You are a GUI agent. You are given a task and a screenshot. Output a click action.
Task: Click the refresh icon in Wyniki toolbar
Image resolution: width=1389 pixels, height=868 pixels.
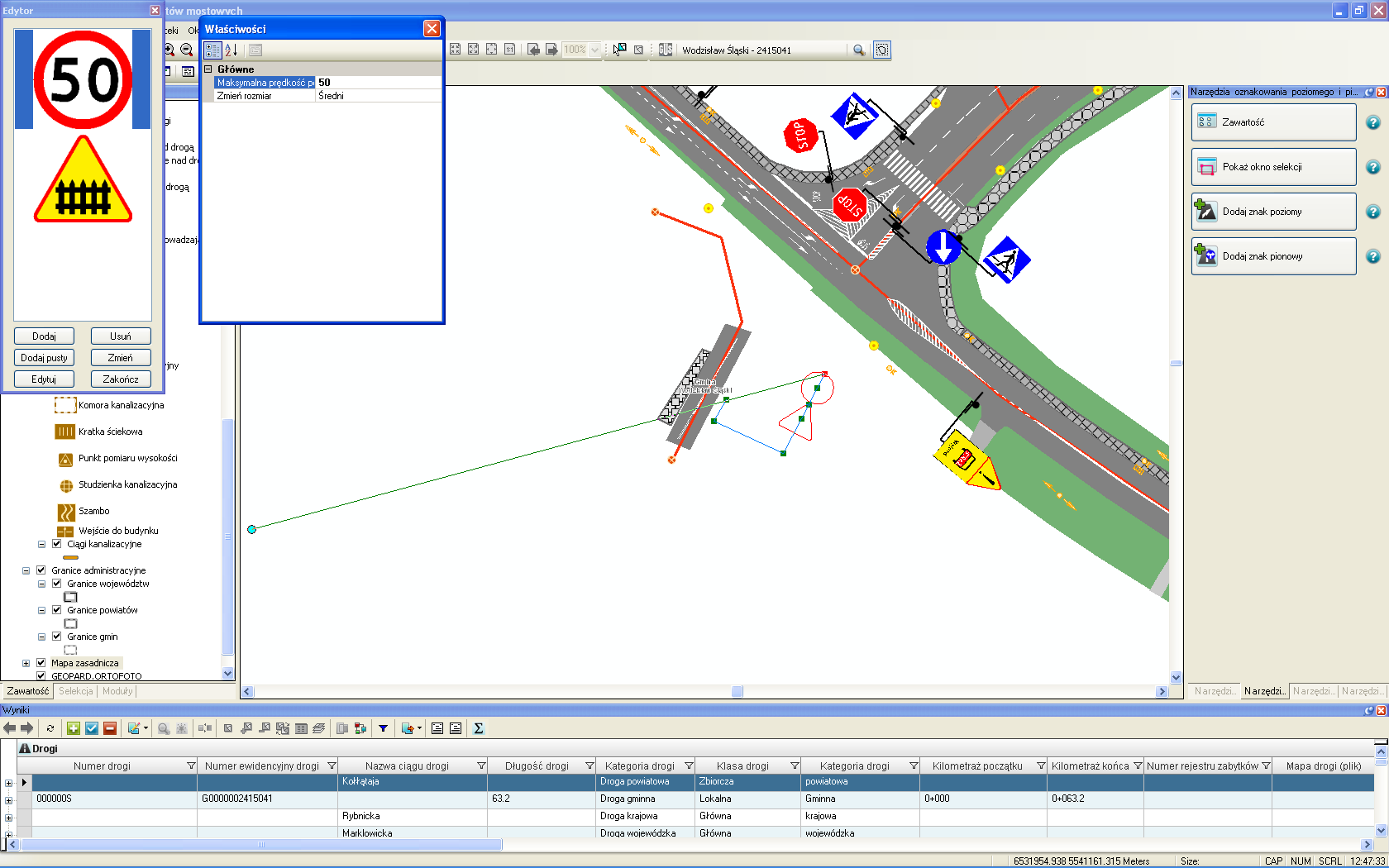coord(50,728)
